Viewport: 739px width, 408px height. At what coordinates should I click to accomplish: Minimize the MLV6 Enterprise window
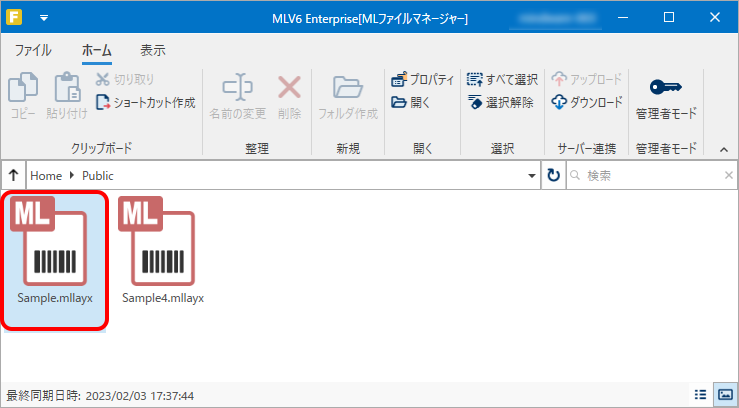(x=623, y=17)
